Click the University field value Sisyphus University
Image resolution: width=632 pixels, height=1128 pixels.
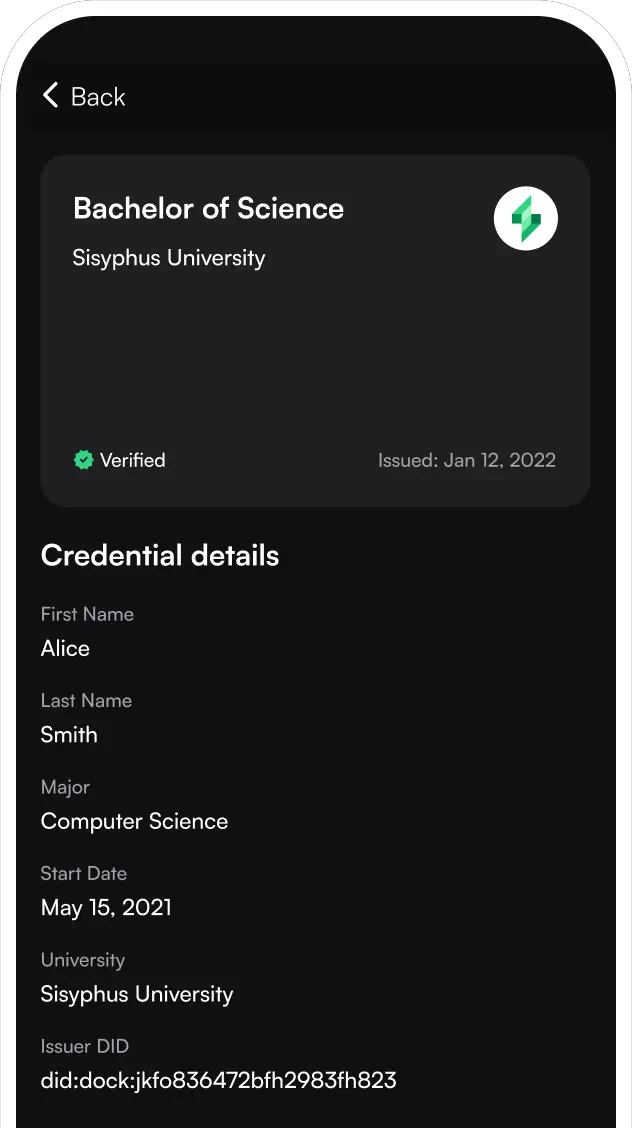coord(137,994)
